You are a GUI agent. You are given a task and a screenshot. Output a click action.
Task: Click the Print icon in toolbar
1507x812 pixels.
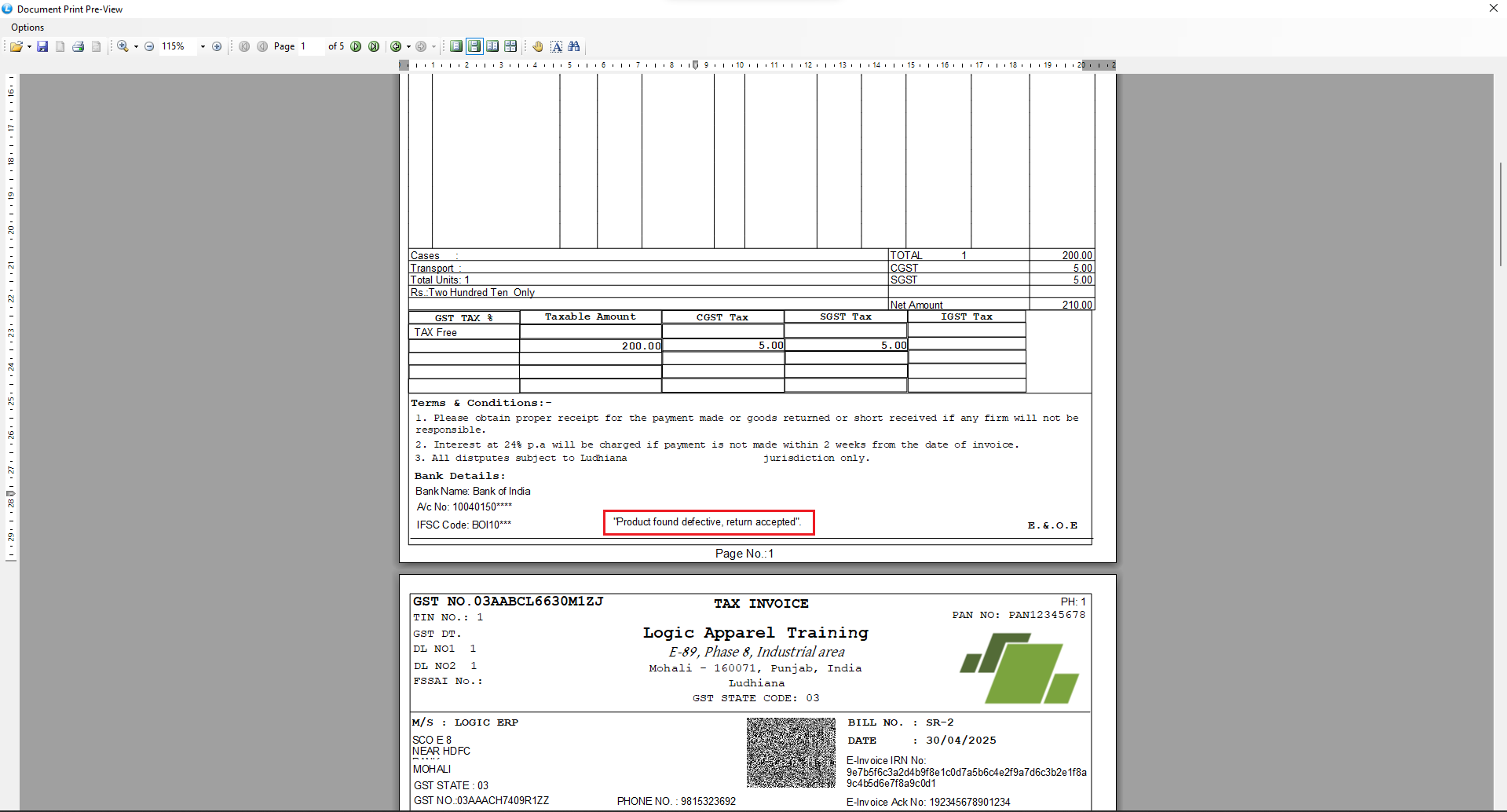[x=78, y=46]
